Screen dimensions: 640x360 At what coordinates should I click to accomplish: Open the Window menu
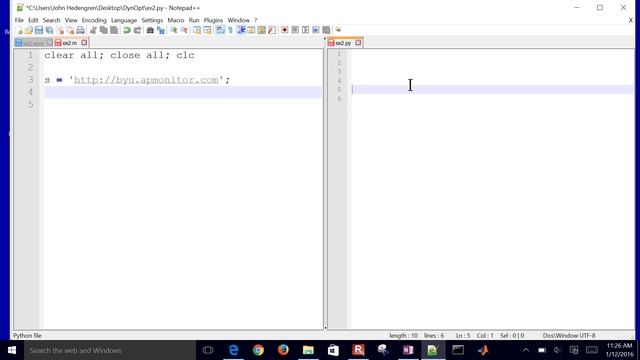click(x=238, y=20)
